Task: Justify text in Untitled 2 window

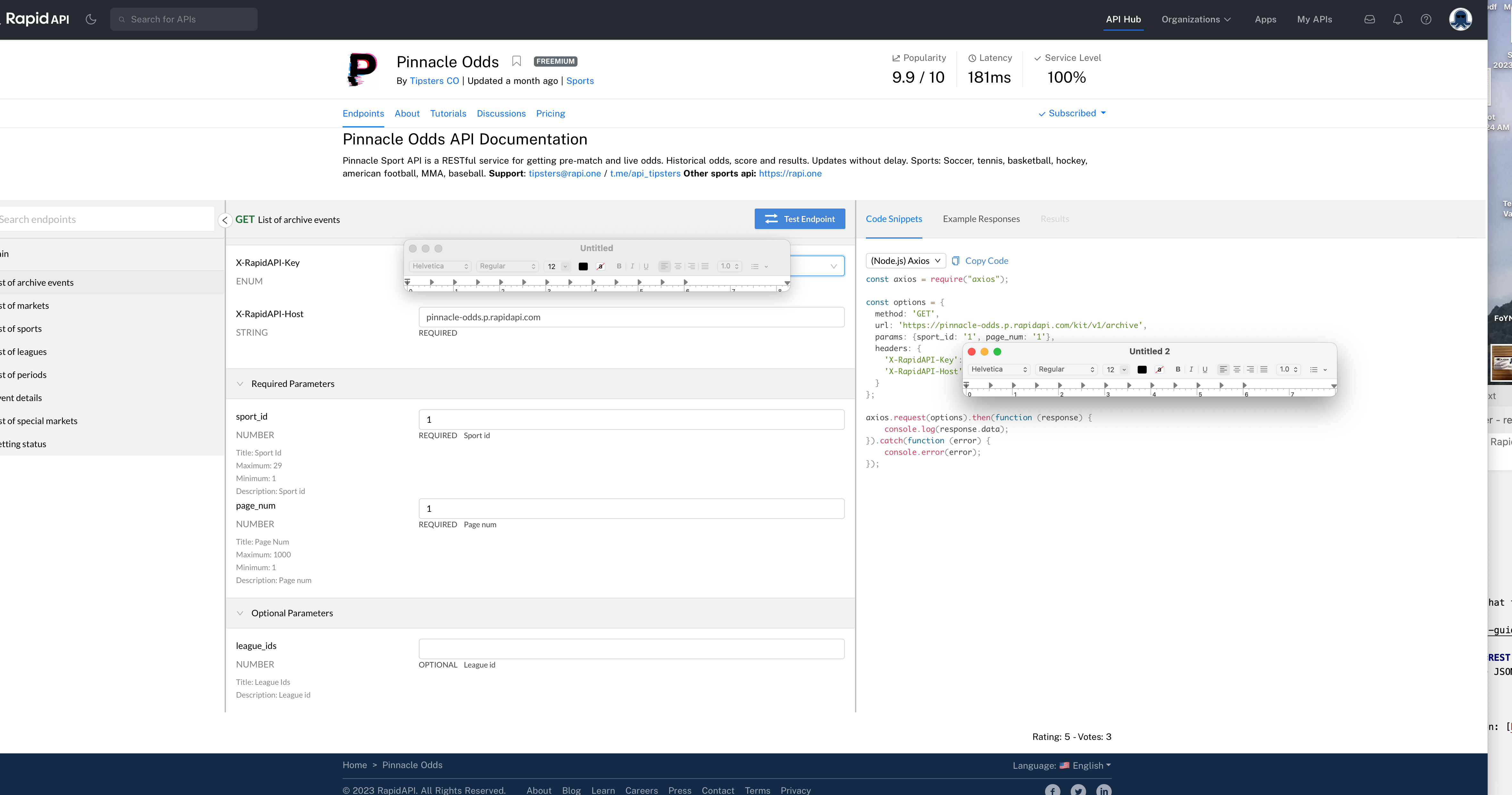Action: click(x=1264, y=370)
